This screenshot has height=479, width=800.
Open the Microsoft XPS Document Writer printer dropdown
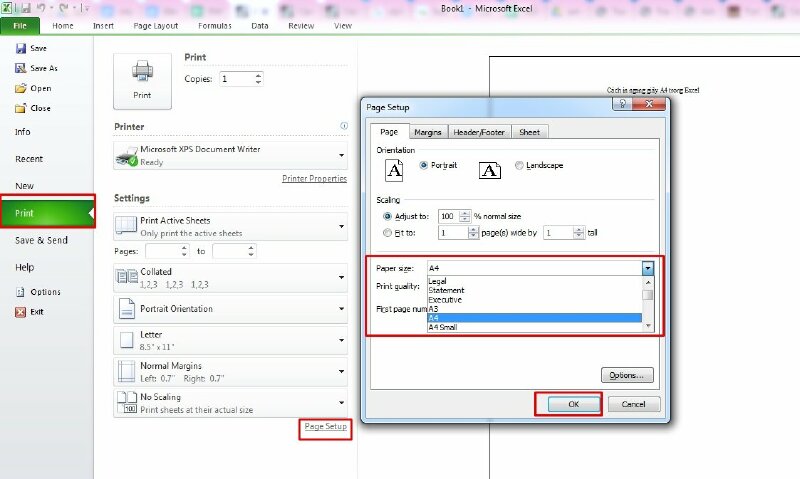(x=341, y=155)
